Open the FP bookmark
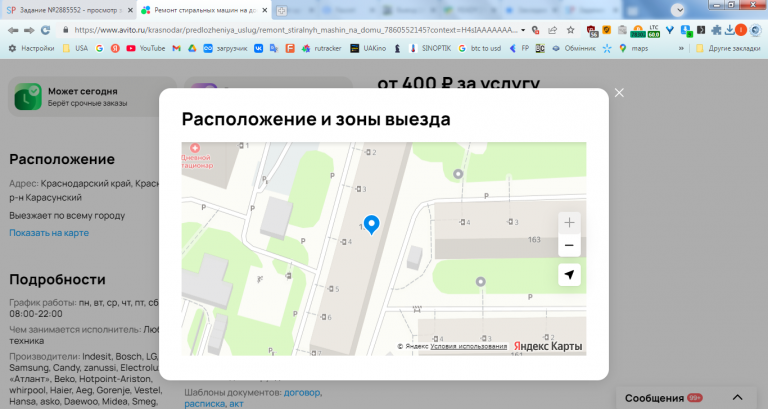This screenshot has width=768, height=409. (519, 48)
